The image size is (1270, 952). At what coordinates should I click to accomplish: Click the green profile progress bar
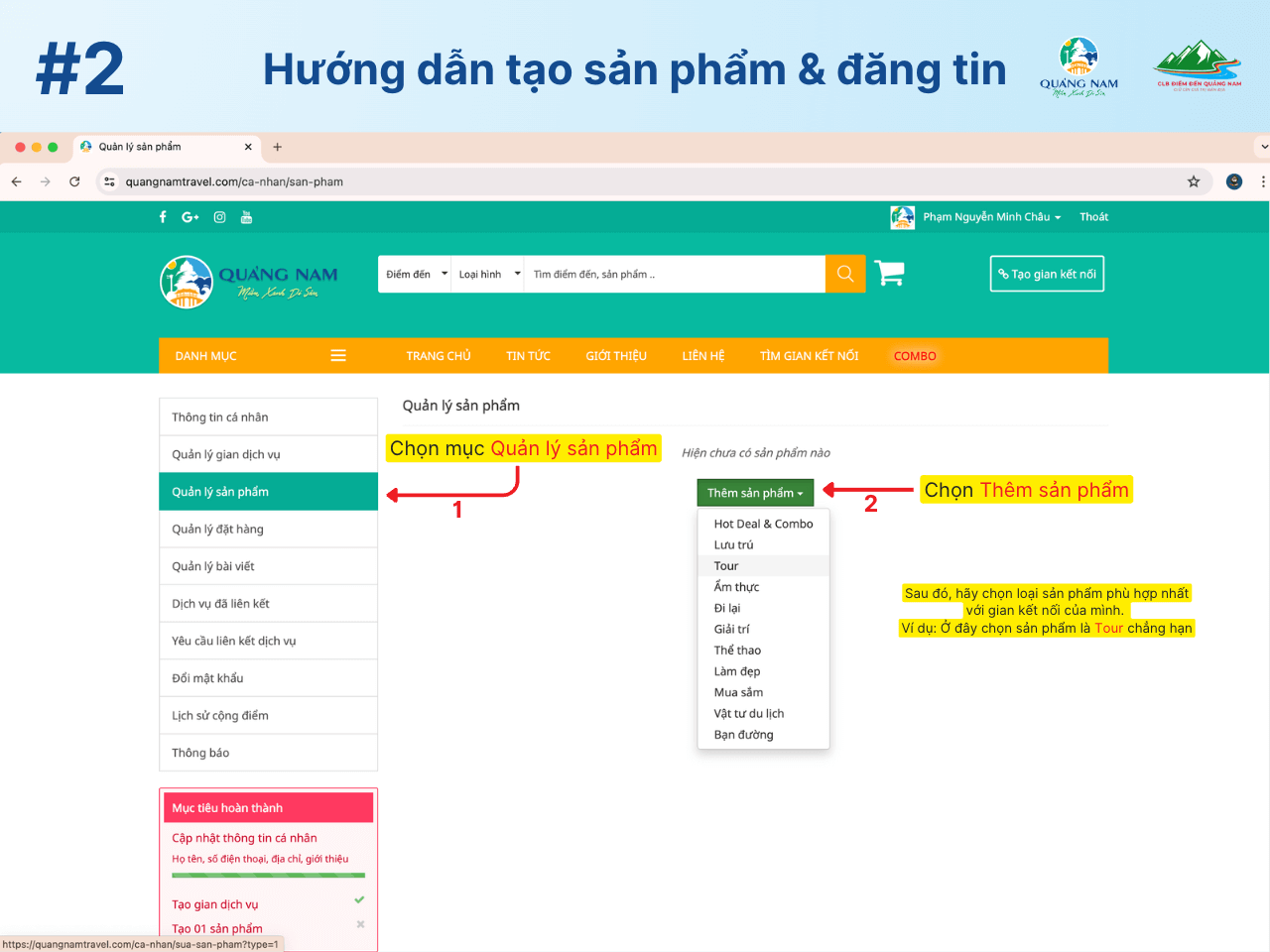(268, 876)
